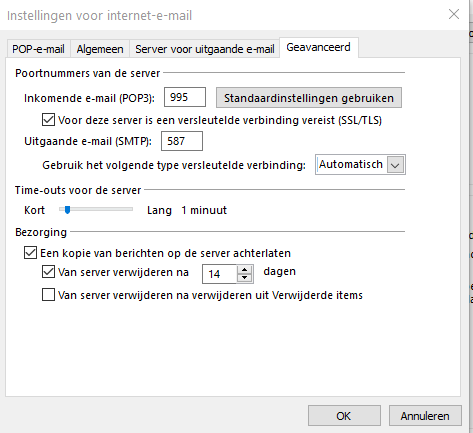Viewport: 473px width, 433px height.
Task: Close the Instellingen voor internet-e-mail dialog
Action: coord(454,14)
